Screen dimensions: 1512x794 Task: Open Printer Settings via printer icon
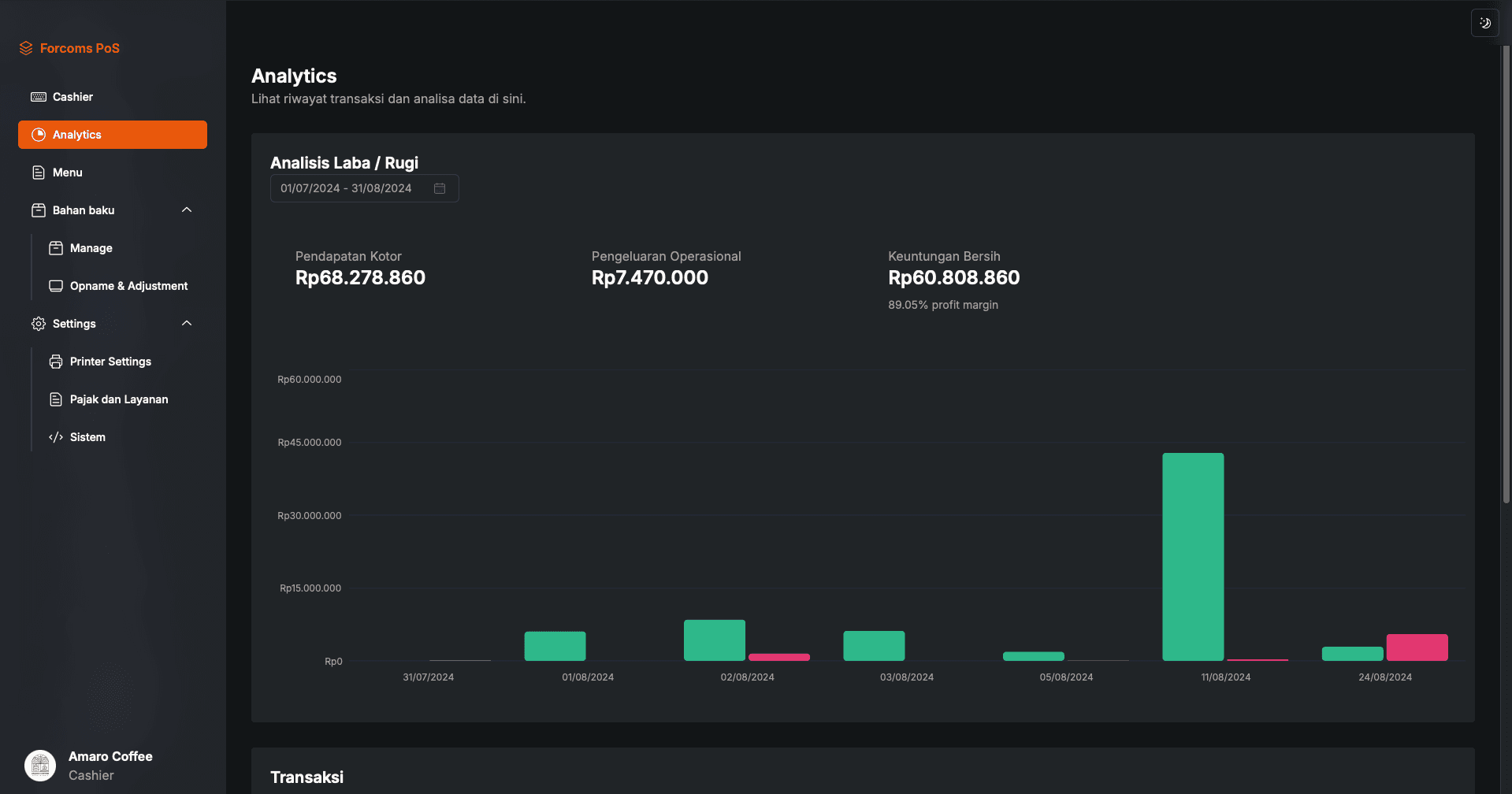point(55,361)
